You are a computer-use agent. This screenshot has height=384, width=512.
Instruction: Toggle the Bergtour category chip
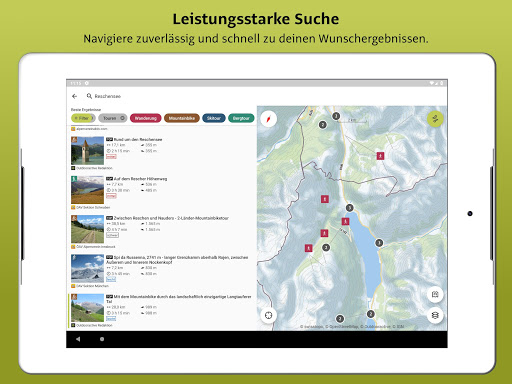click(241, 118)
